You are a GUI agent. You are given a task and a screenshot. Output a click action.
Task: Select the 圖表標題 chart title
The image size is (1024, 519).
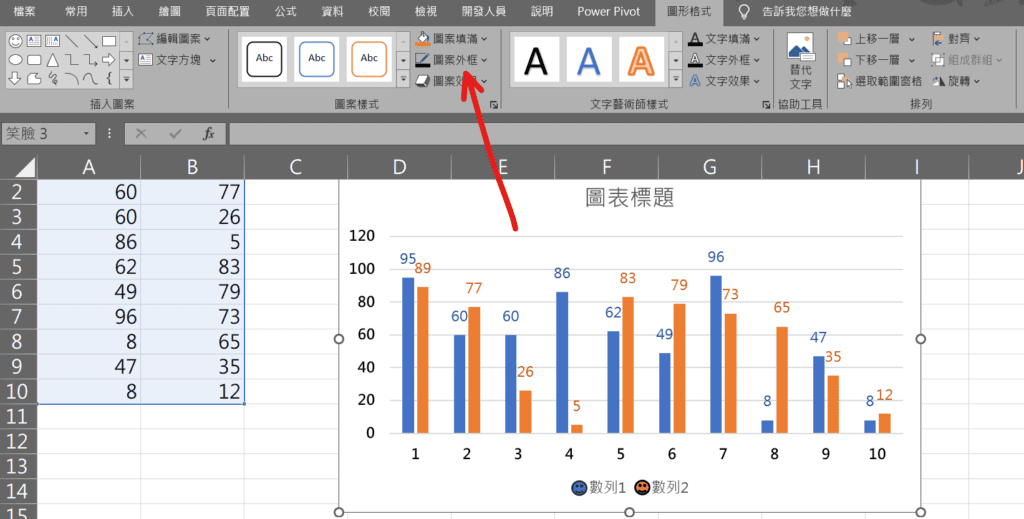coord(630,198)
